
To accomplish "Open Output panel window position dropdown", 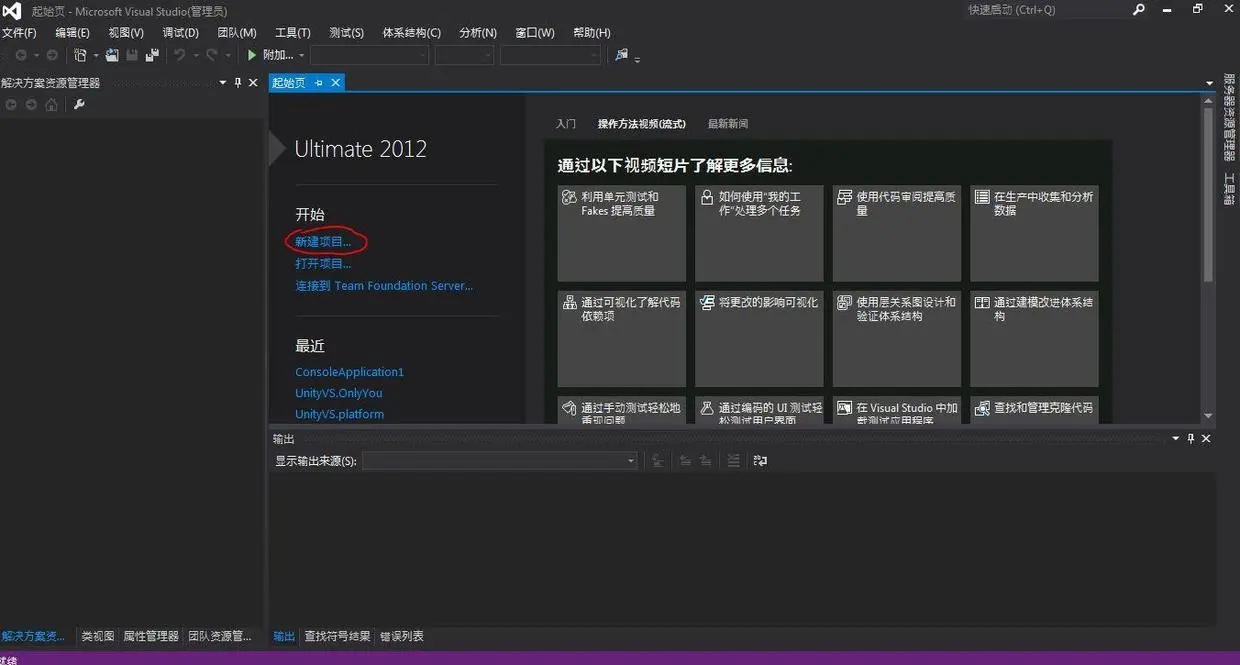I will click(1175, 438).
